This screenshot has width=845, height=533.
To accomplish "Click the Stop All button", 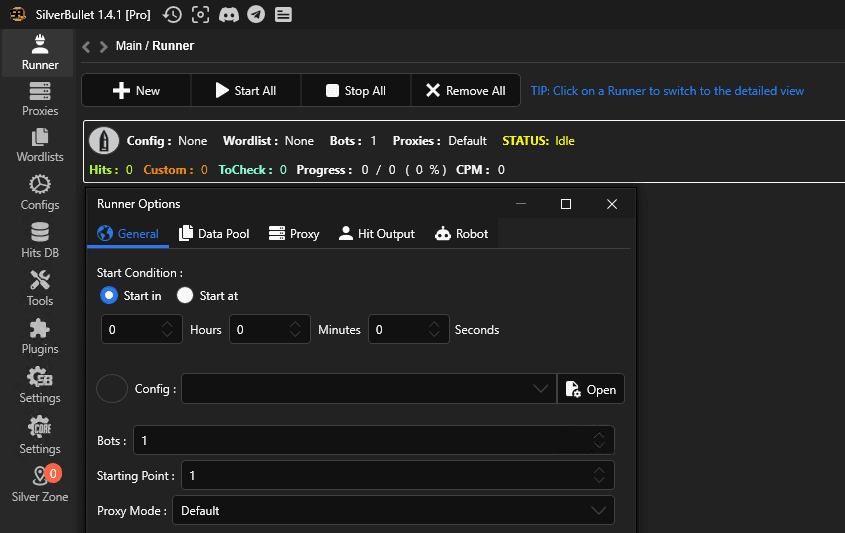I will (x=356, y=91).
